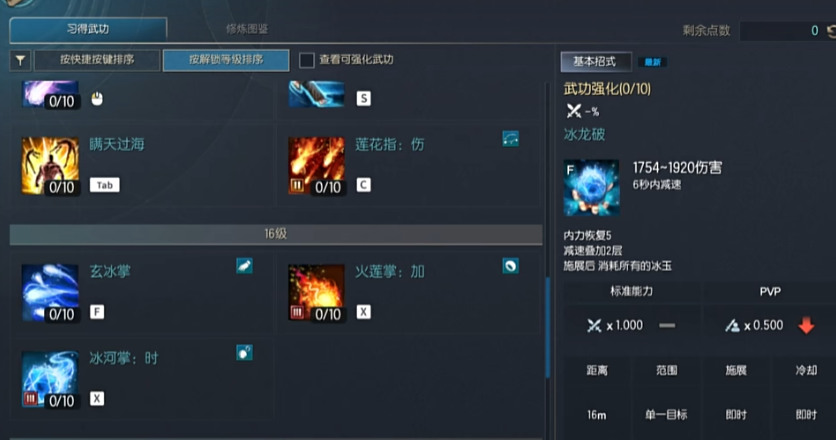Click the badge icon beside 玄冰掌
Image resolution: width=836 pixels, height=440 pixels.
pyautogui.click(x=244, y=266)
